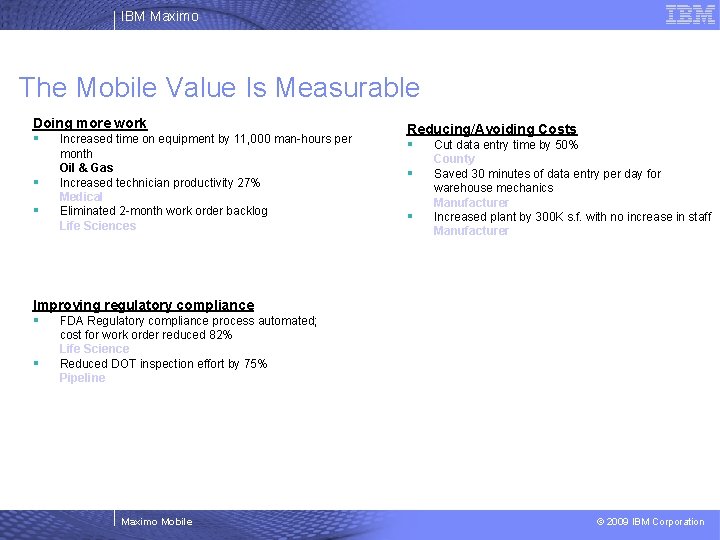Image resolution: width=720 pixels, height=540 pixels.
Task: Click the IBM logo in the header
Action: 690,14
